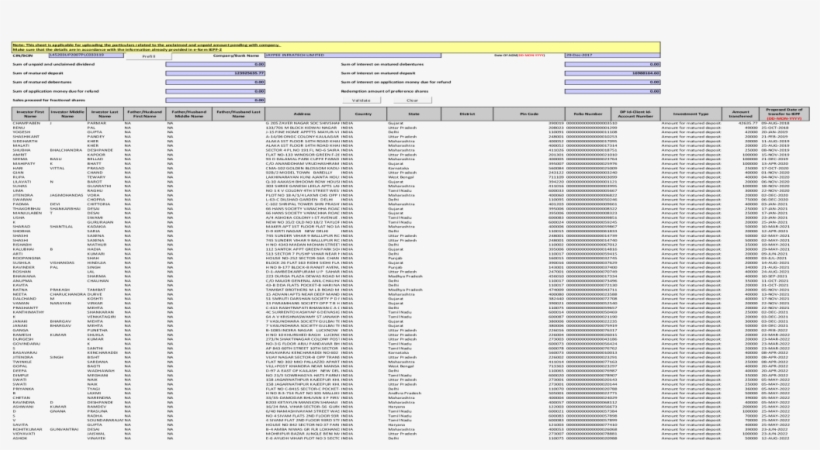Click the 'SOUNDARARAJAN' last name cell
820x450 pixels.
point(105,420)
